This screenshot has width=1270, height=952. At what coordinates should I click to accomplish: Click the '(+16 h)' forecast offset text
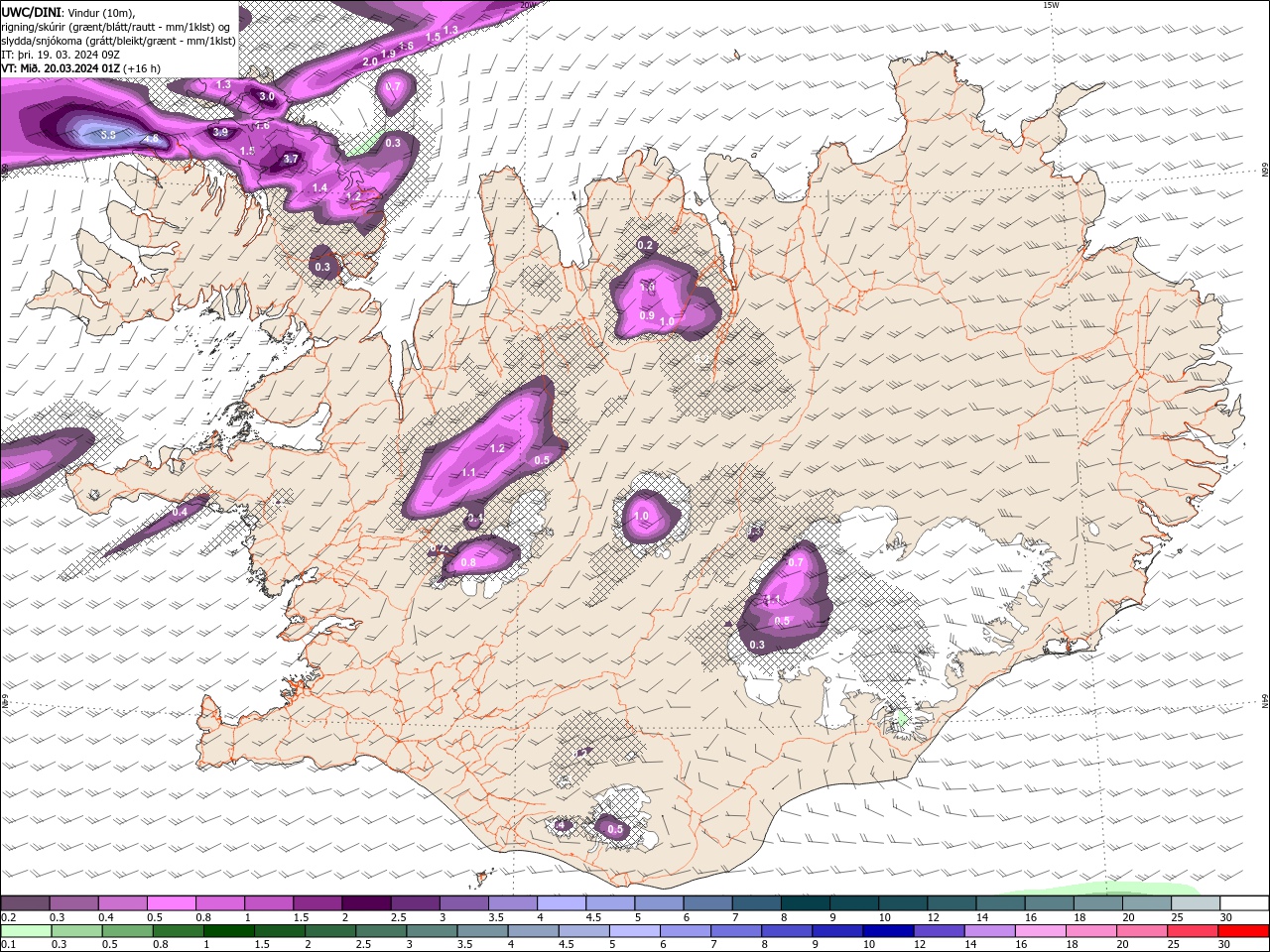pos(143,68)
